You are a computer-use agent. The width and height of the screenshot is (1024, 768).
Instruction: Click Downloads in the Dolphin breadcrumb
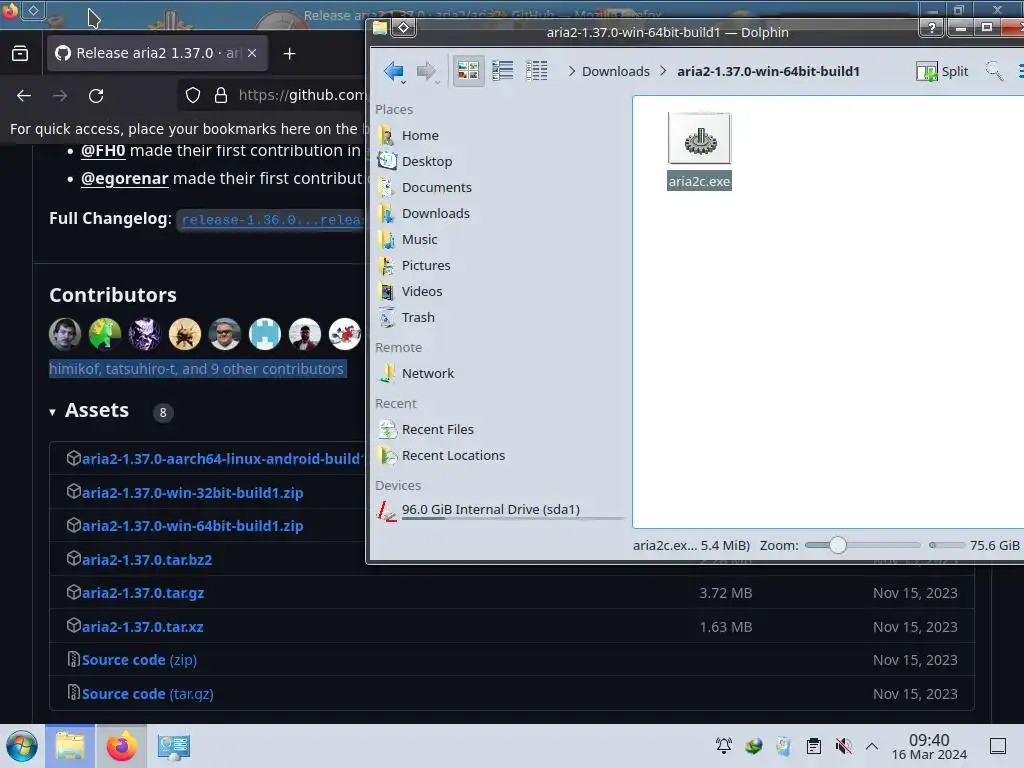[x=615, y=71]
